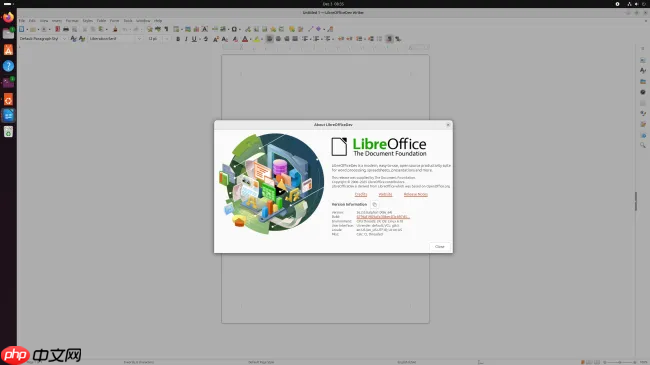Click the sidebar Settings button
This screenshot has width=650, height=365.
tap(643, 49)
